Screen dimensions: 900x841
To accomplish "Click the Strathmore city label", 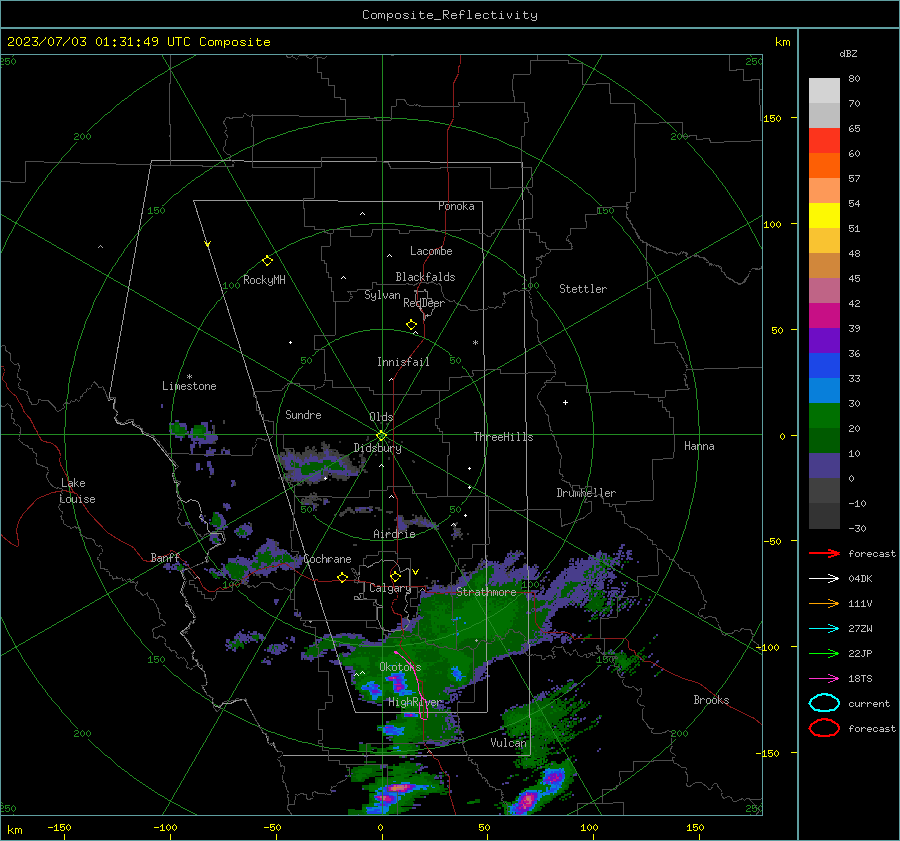I will tap(486, 592).
